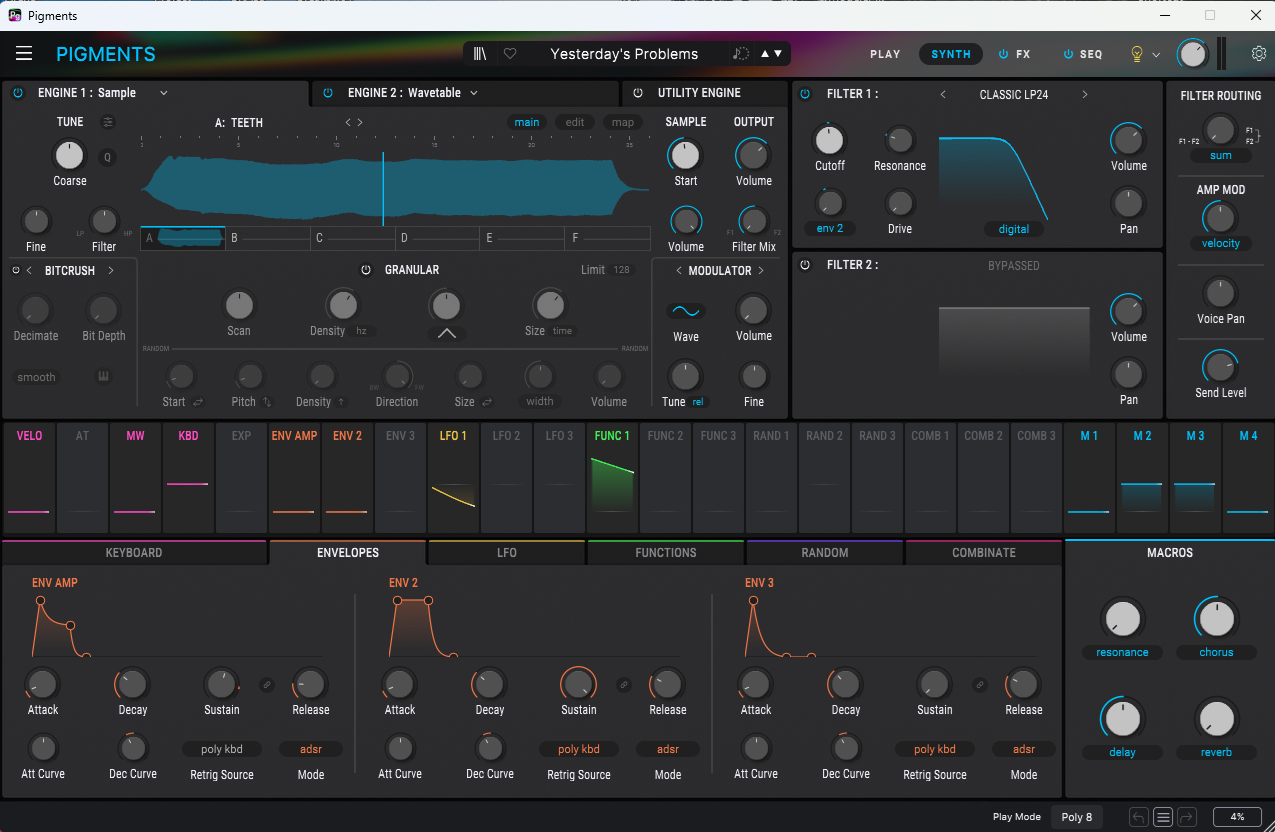Image resolution: width=1275 pixels, height=832 pixels.
Task: Go to next modulator with right chevron
Action: click(x=761, y=270)
